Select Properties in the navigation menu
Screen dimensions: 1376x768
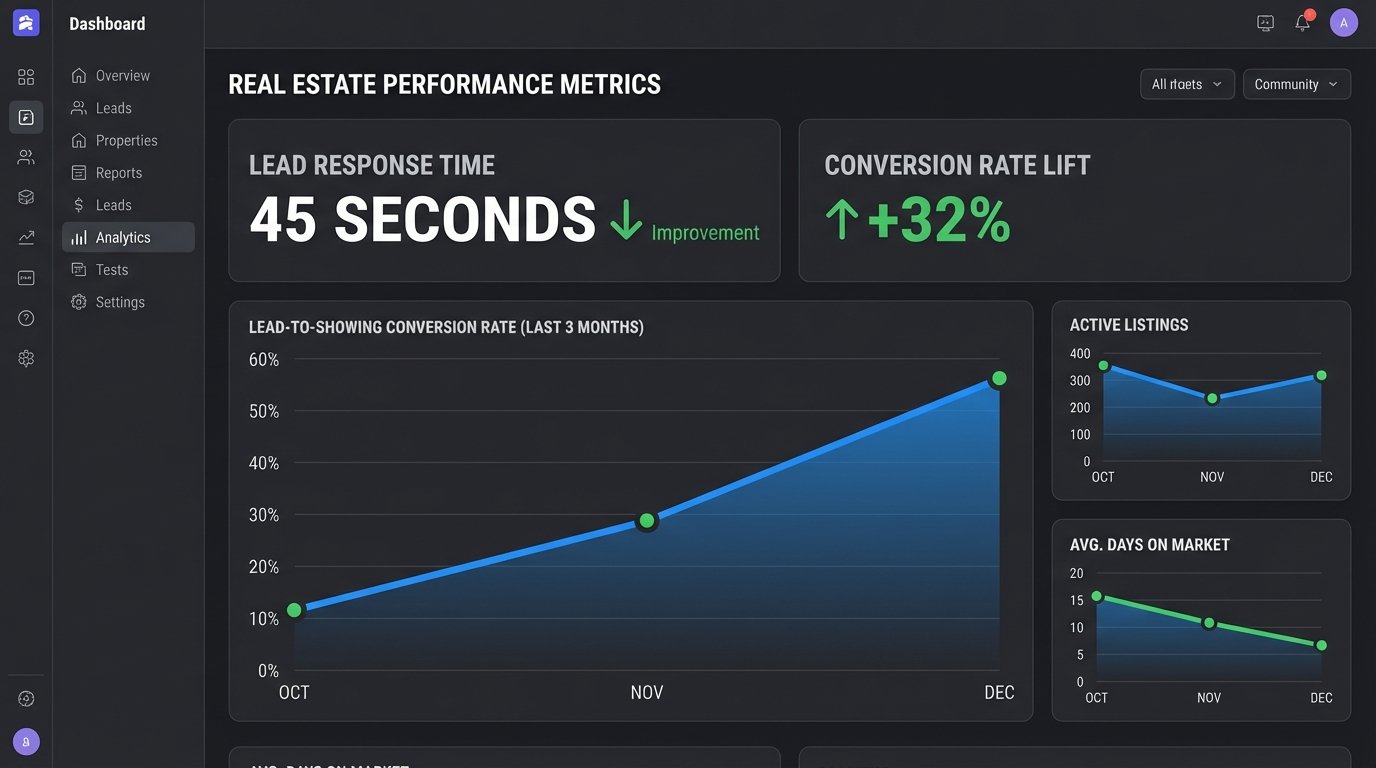coord(125,140)
